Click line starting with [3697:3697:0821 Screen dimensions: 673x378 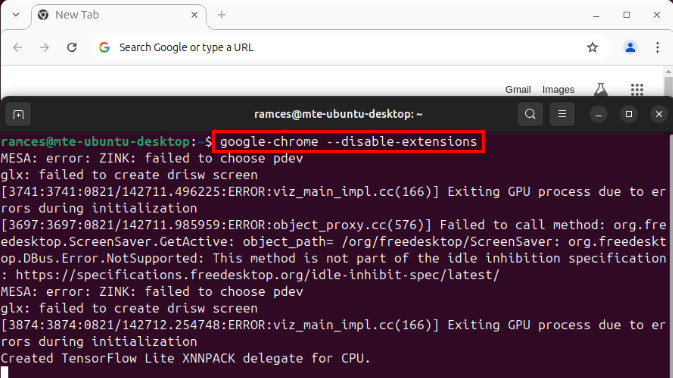(333, 225)
